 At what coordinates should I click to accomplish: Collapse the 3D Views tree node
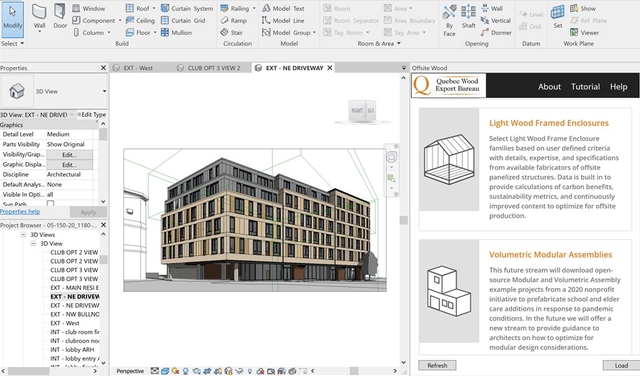tap(23, 235)
